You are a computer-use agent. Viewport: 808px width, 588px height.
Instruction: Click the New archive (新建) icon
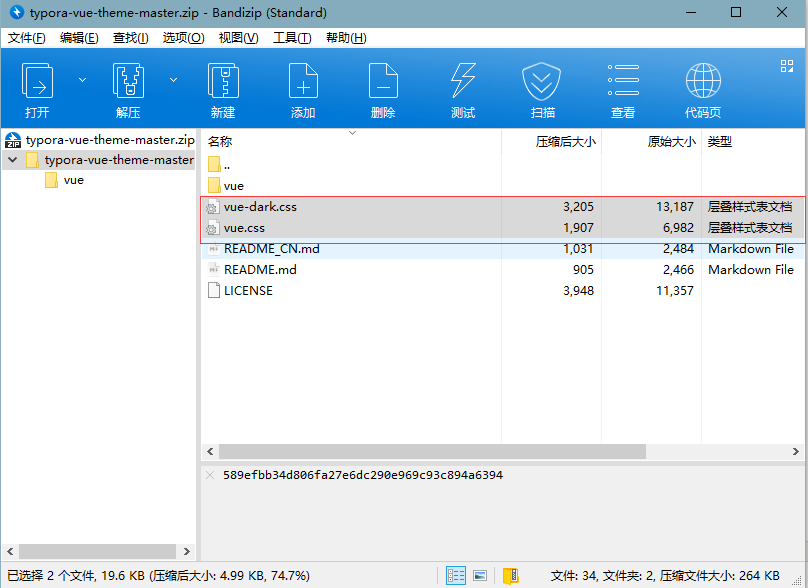pos(223,81)
